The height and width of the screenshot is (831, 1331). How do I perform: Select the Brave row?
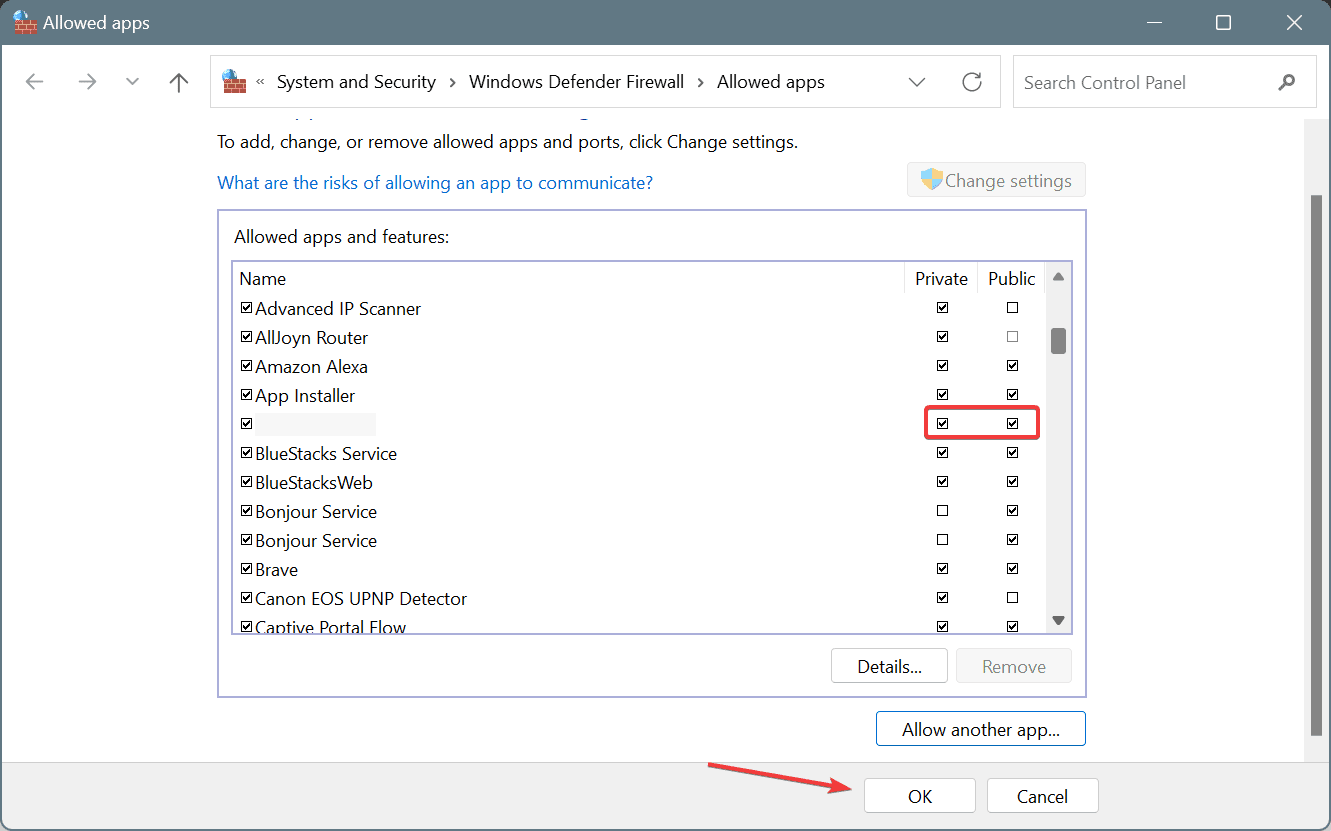click(640, 569)
